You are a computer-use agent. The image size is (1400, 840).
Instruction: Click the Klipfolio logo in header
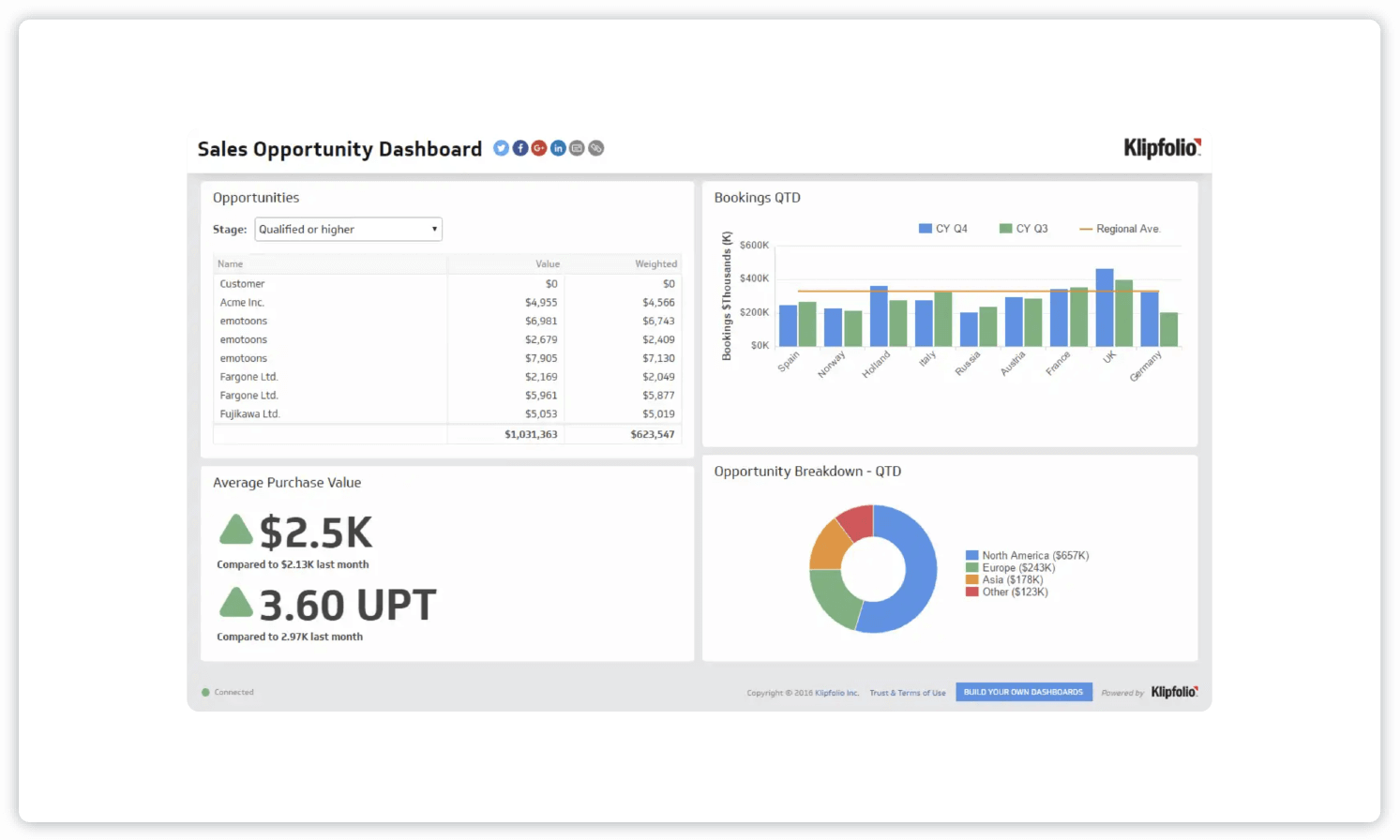pyautogui.click(x=1162, y=148)
